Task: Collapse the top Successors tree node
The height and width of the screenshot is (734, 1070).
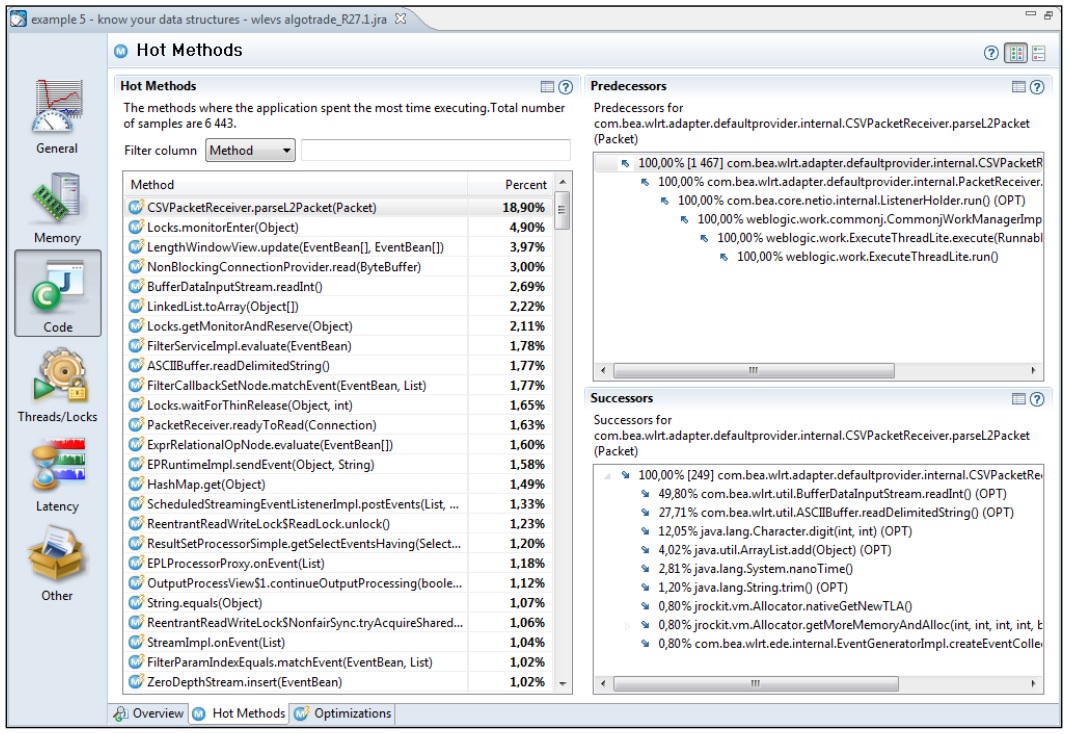Action: 607,475
